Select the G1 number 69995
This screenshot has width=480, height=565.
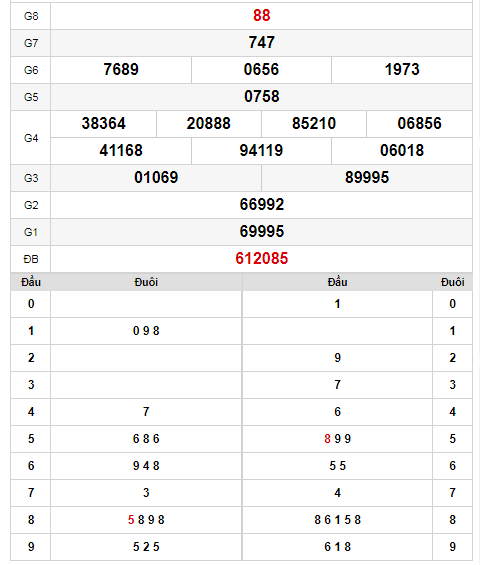tap(262, 232)
